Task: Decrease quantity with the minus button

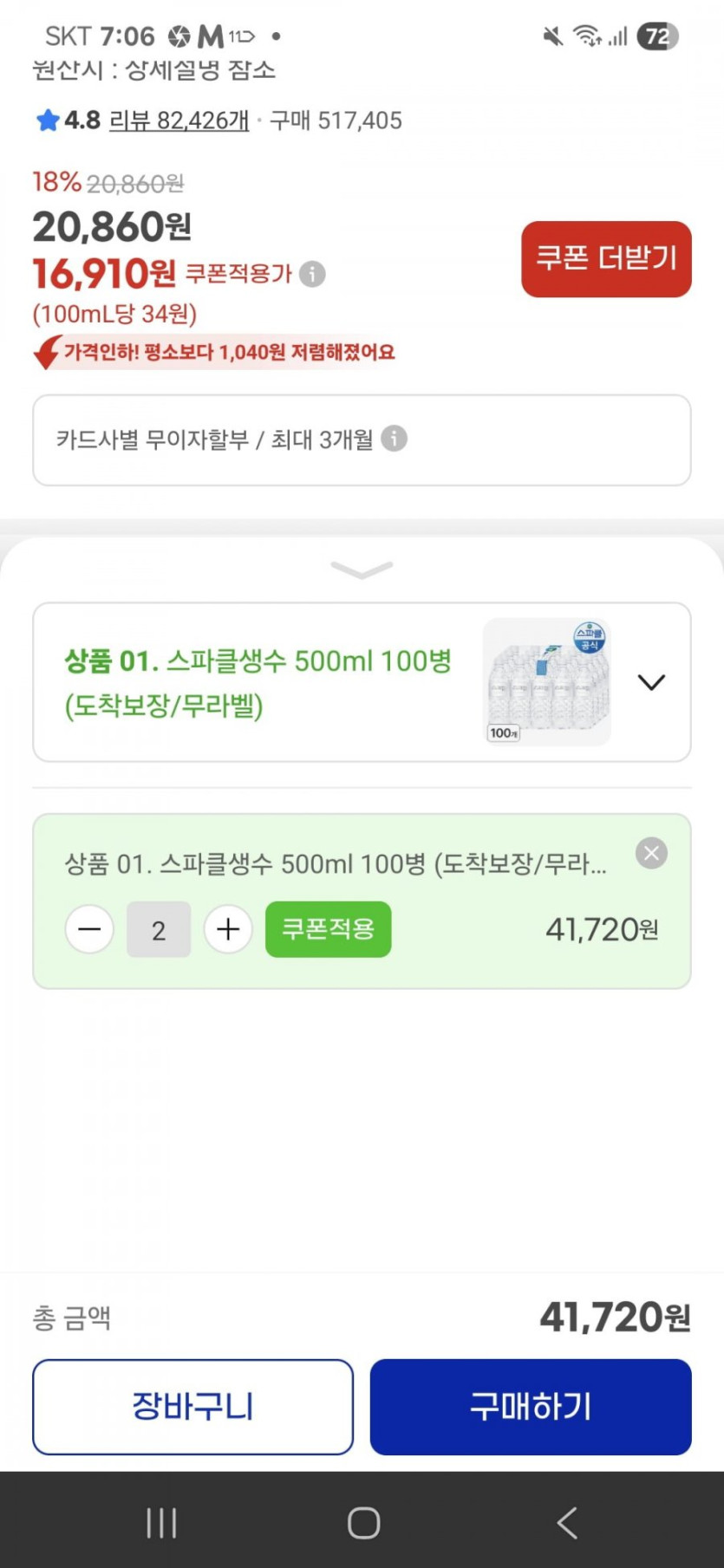Action: [89, 929]
